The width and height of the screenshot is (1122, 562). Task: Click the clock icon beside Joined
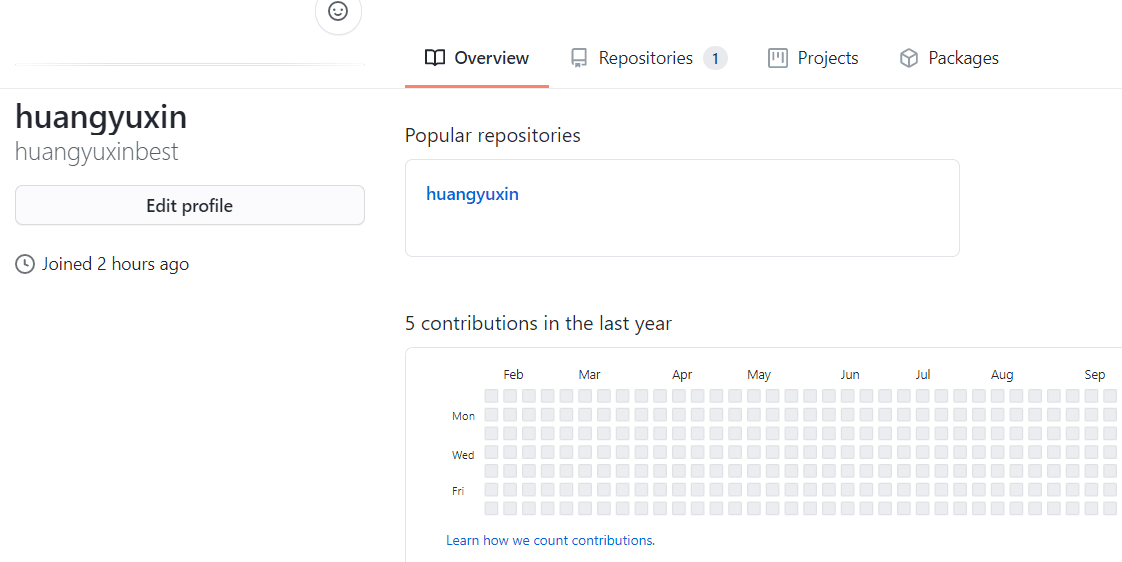[24, 264]
